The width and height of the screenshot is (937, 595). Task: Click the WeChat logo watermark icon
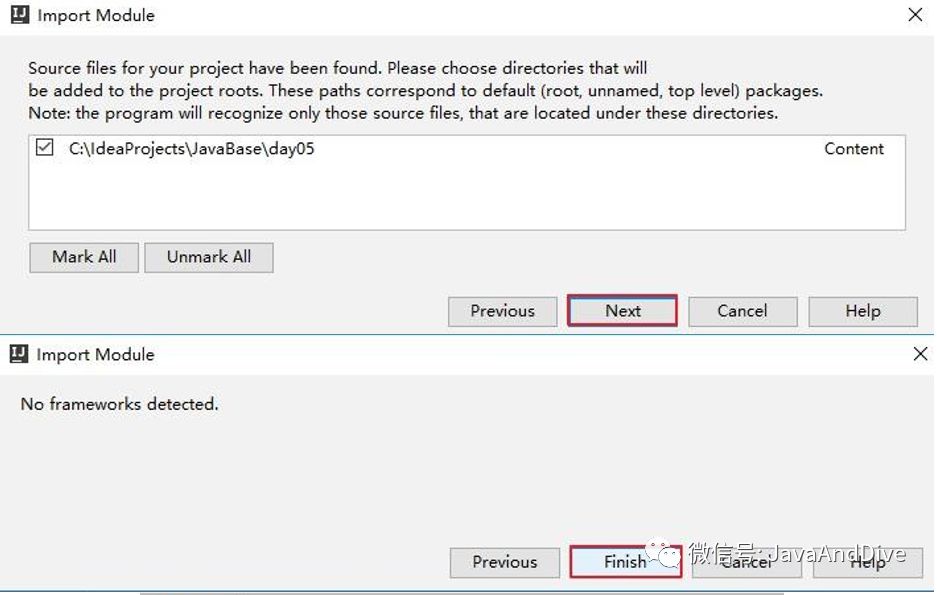(x=665, y=554)
